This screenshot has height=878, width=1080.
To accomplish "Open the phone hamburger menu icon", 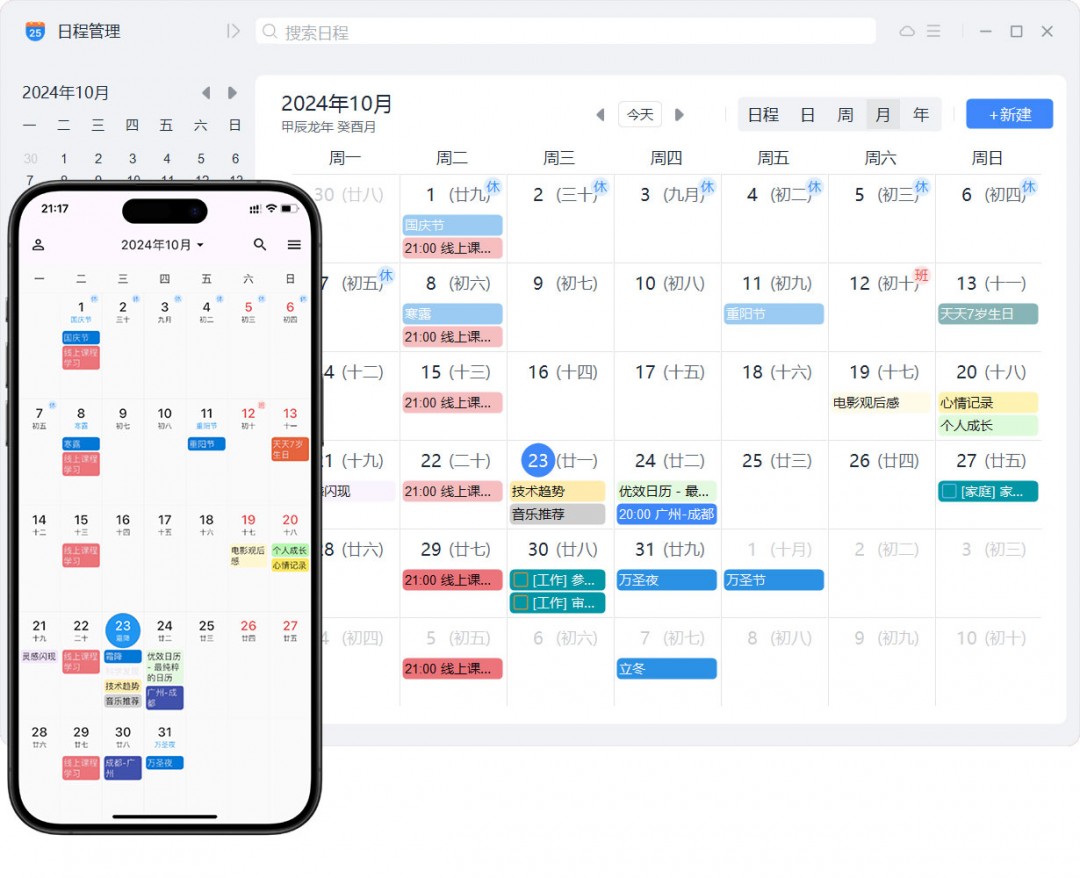I will 294,244.
